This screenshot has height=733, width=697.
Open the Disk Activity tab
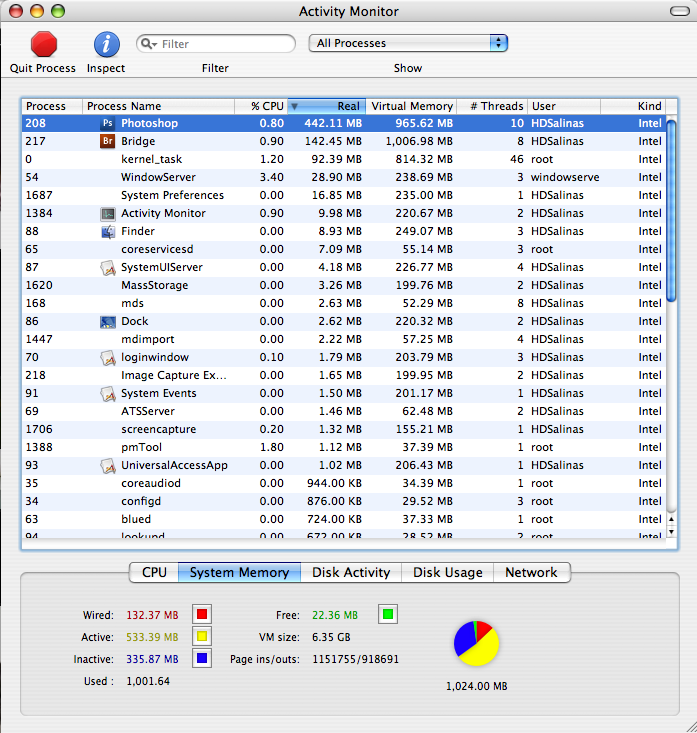click(x=351, y=572)
